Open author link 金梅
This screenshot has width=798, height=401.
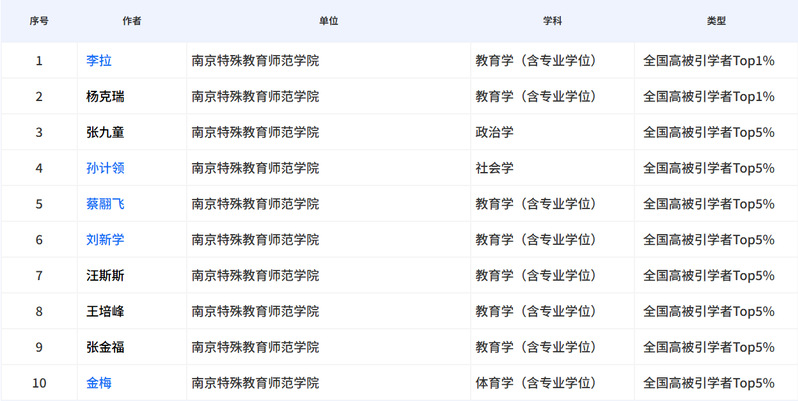99,383
